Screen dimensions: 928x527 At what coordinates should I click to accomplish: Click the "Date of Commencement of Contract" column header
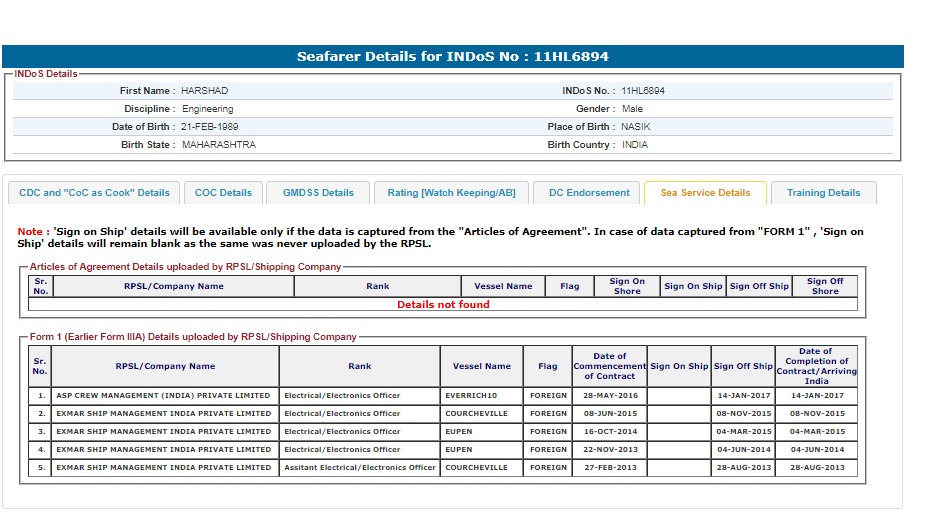pyautogui.click(x=609, y=366)
